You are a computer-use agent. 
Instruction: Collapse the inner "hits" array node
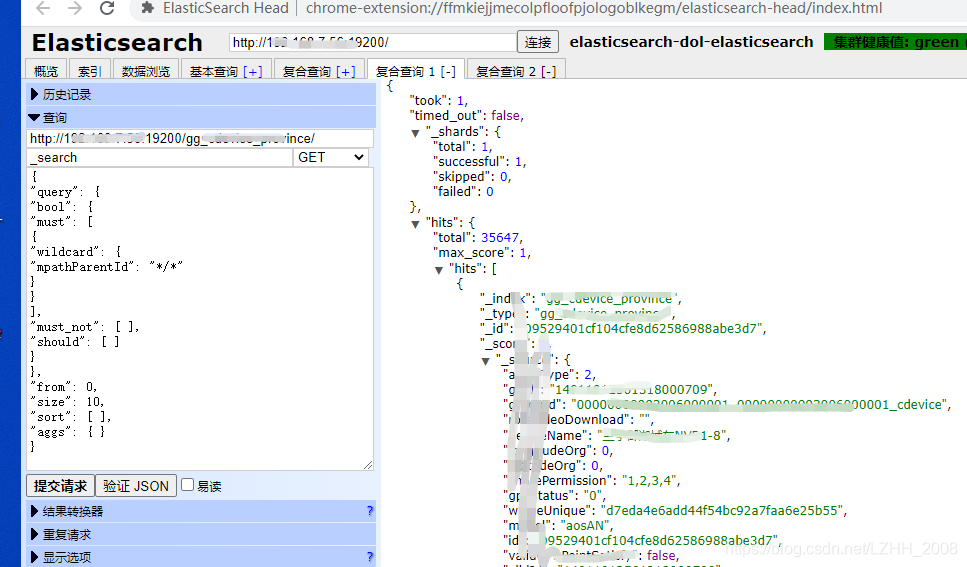438,270
